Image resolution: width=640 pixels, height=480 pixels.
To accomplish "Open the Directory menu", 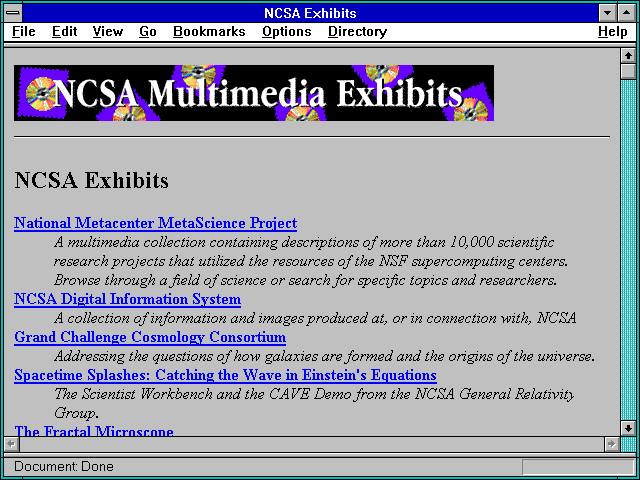I will point(357,32).
